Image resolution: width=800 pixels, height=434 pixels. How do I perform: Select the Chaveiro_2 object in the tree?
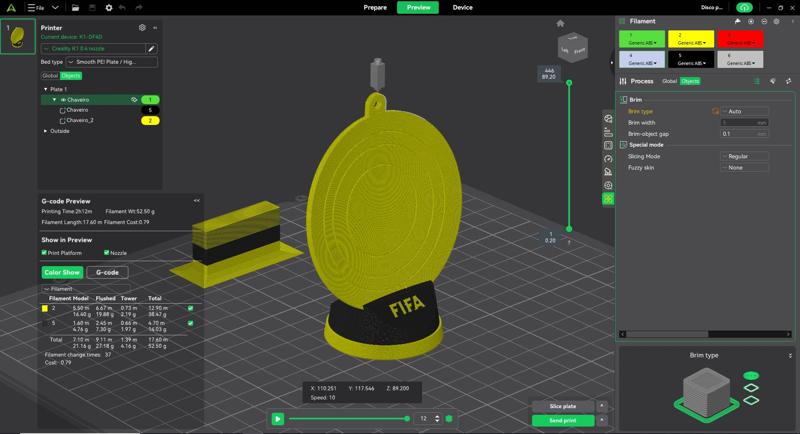80,120
